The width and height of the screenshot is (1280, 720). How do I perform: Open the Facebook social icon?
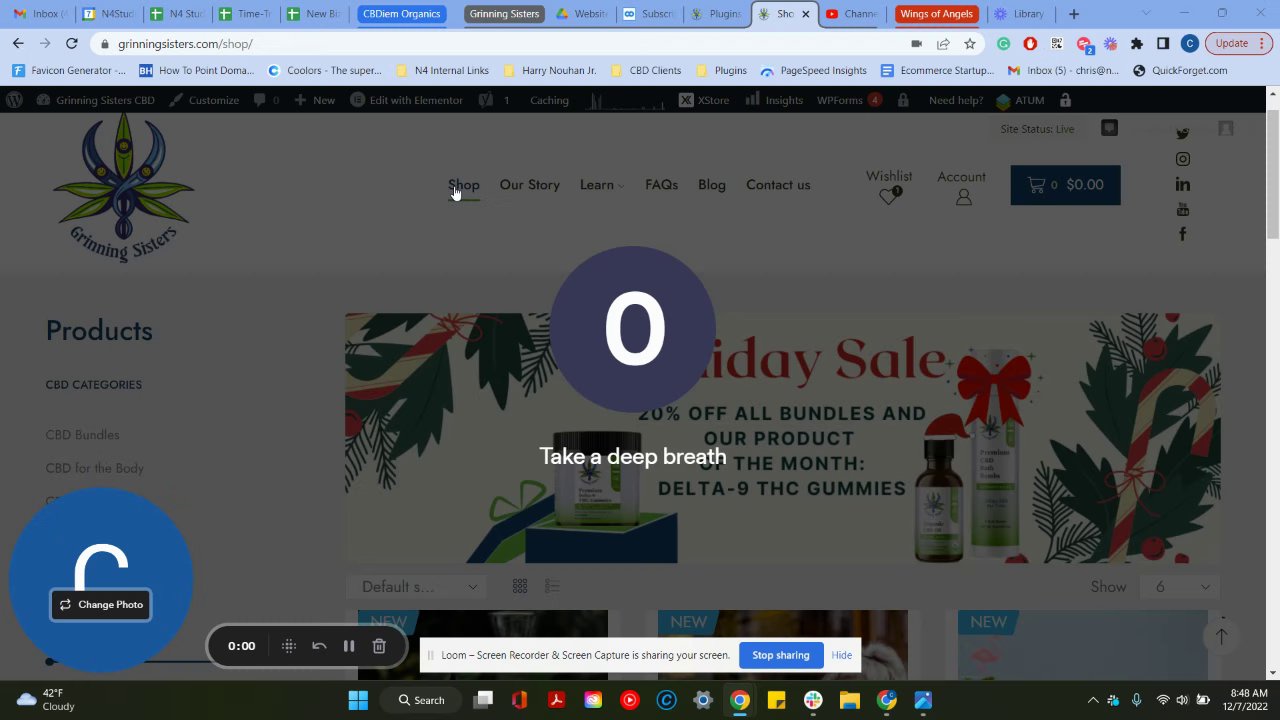(1183, 234)
